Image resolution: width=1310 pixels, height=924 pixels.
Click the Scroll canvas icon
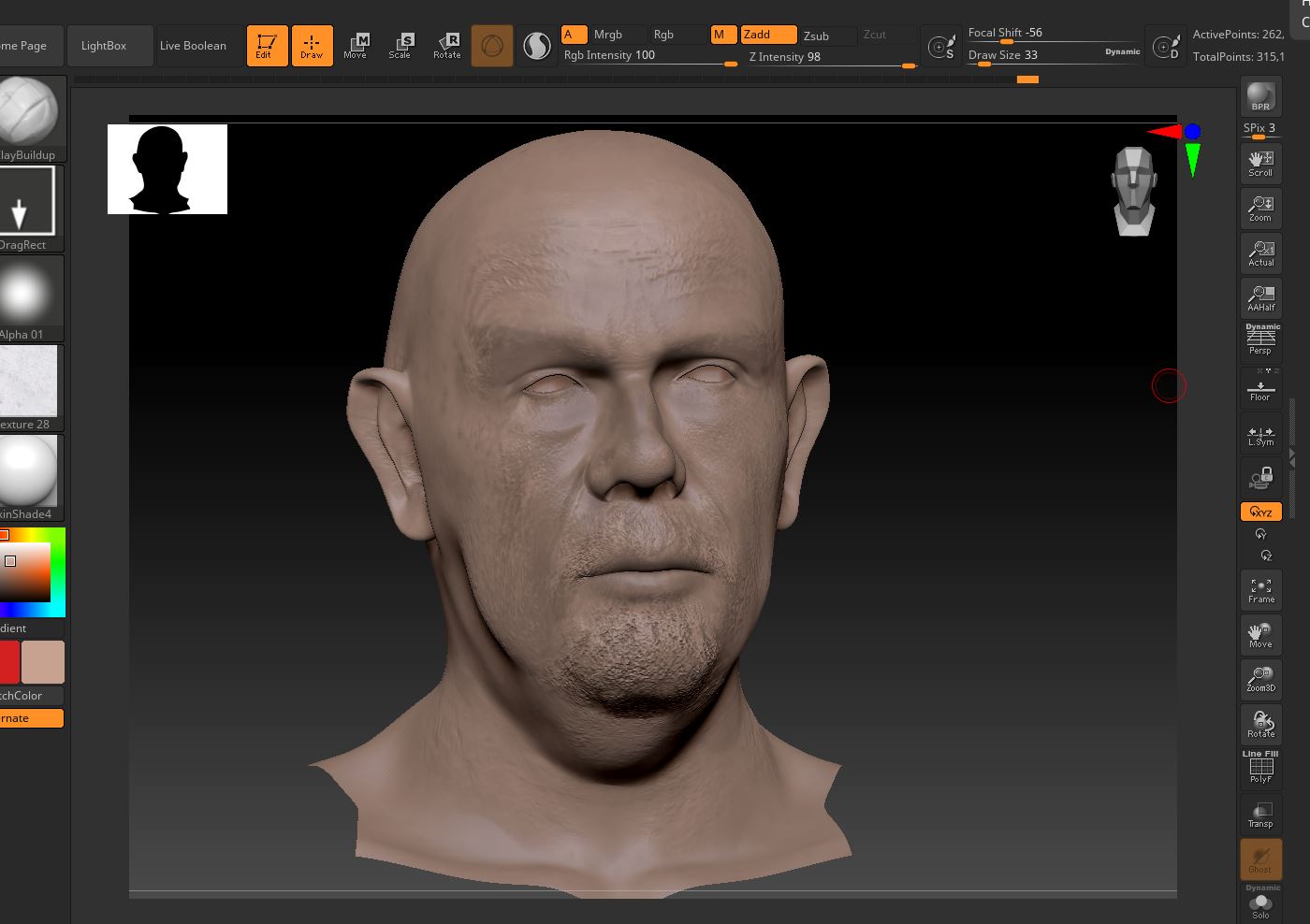[x=1260, y=163]
